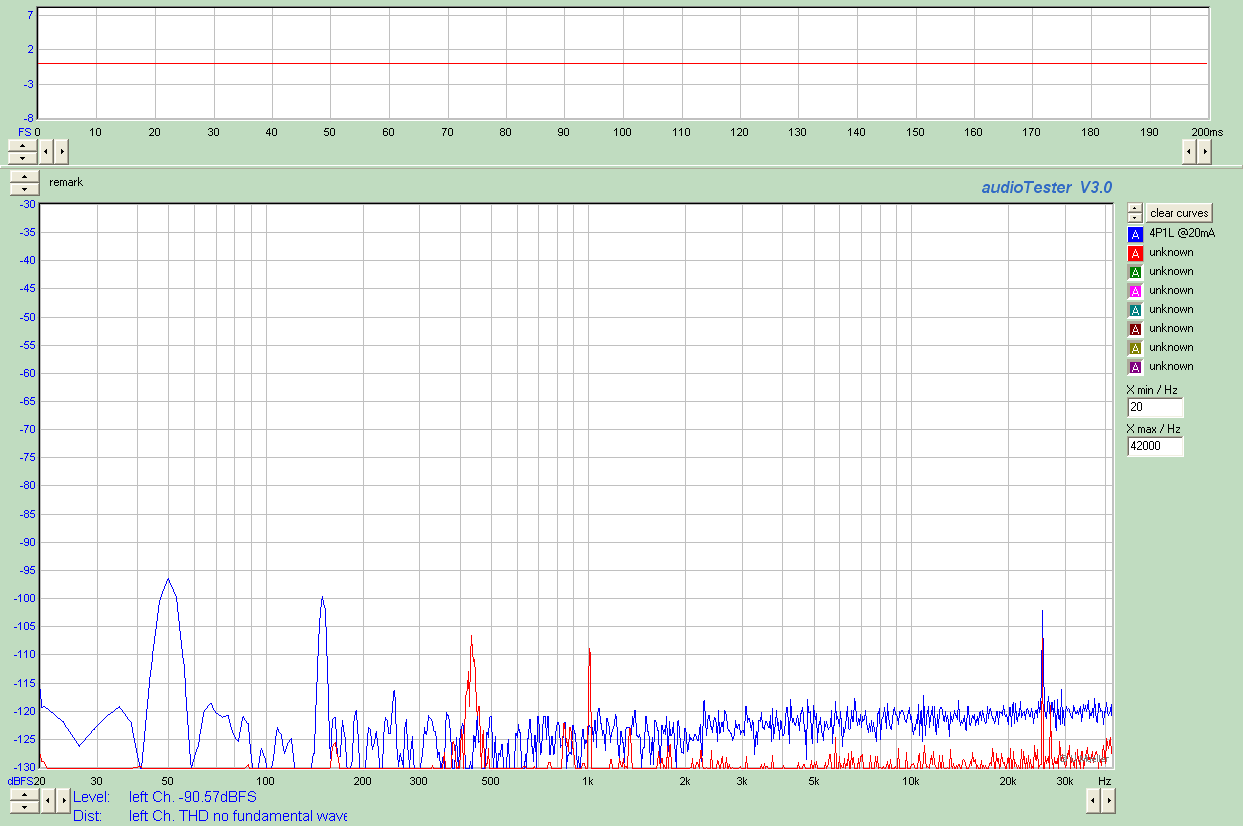
Task: Click up arrow under the FS time-graph axis
Action: (x=22, y=146)
